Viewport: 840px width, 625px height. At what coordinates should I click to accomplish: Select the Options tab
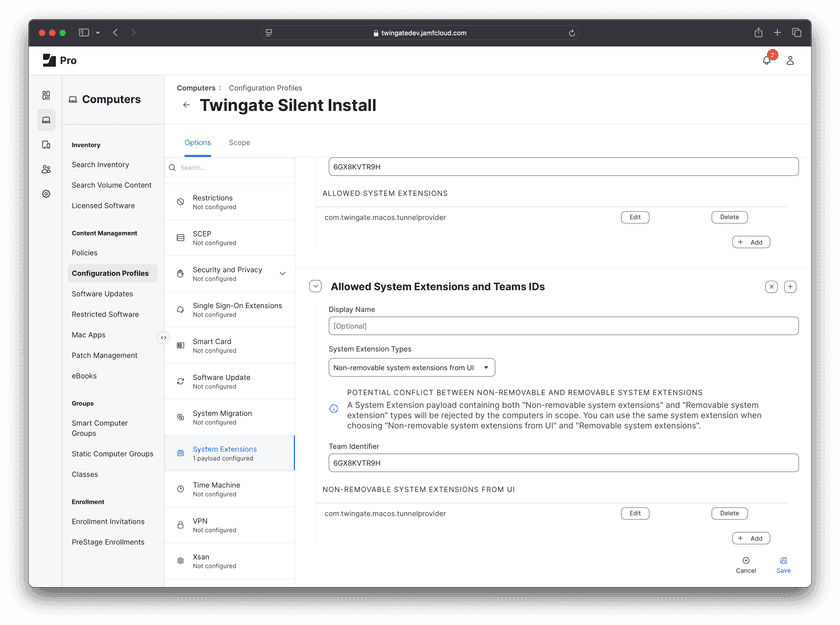point(198,143)
